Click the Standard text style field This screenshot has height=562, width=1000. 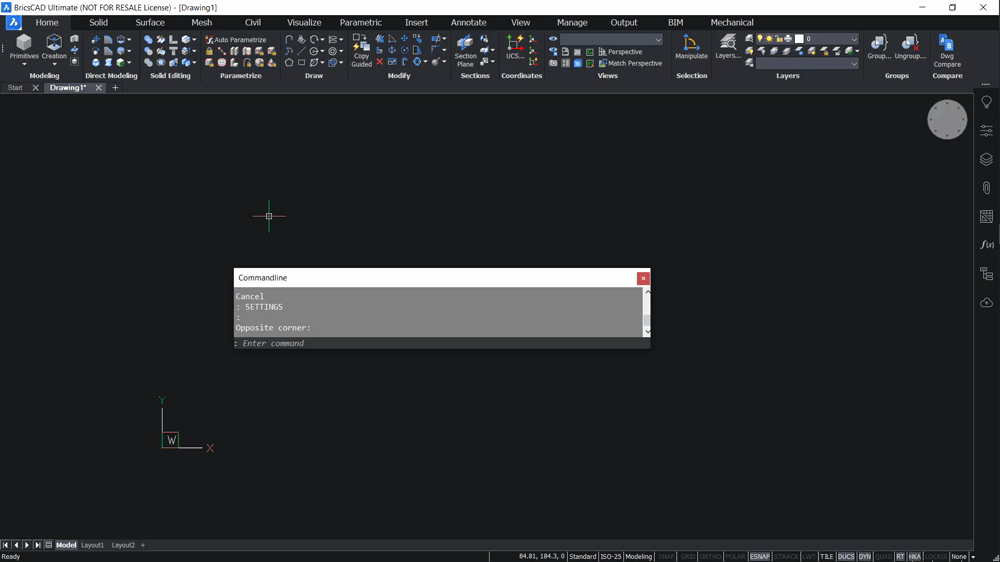pos(582,557)
